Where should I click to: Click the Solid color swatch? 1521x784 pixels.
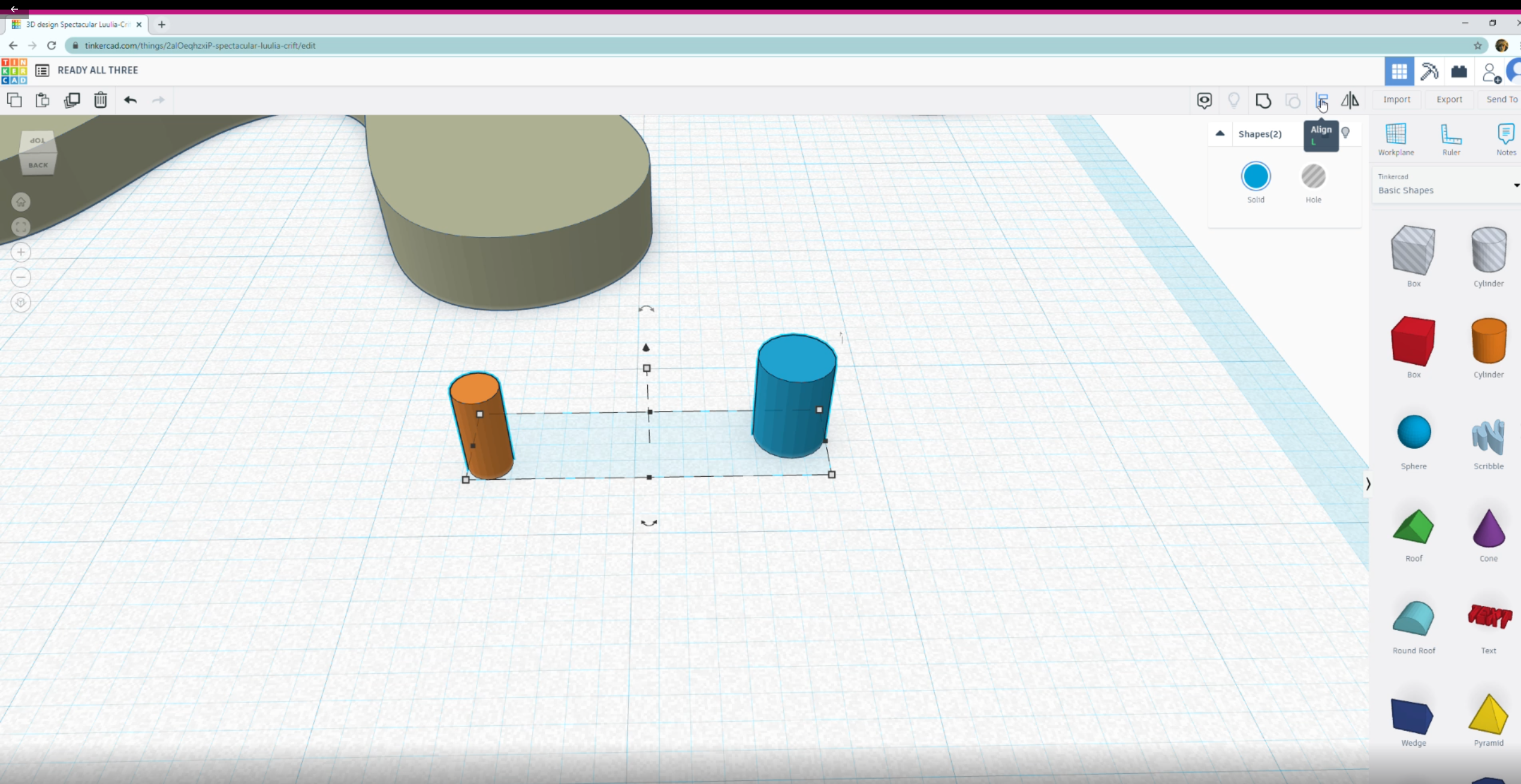1256,177
